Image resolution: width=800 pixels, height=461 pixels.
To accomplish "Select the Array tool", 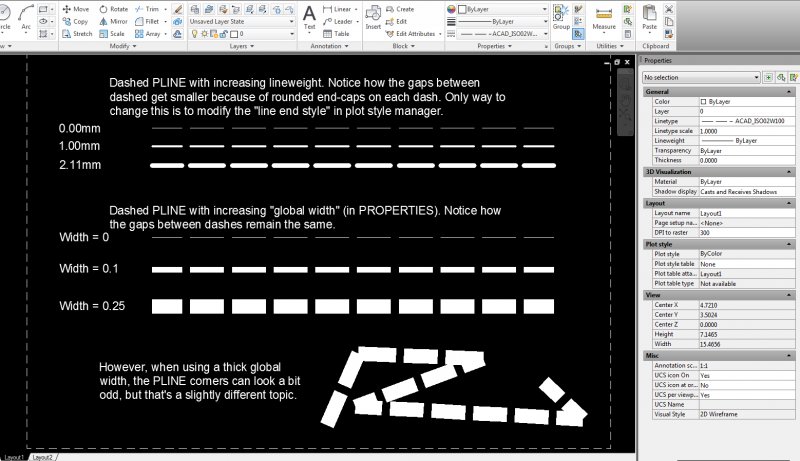I will pos(147,34).
